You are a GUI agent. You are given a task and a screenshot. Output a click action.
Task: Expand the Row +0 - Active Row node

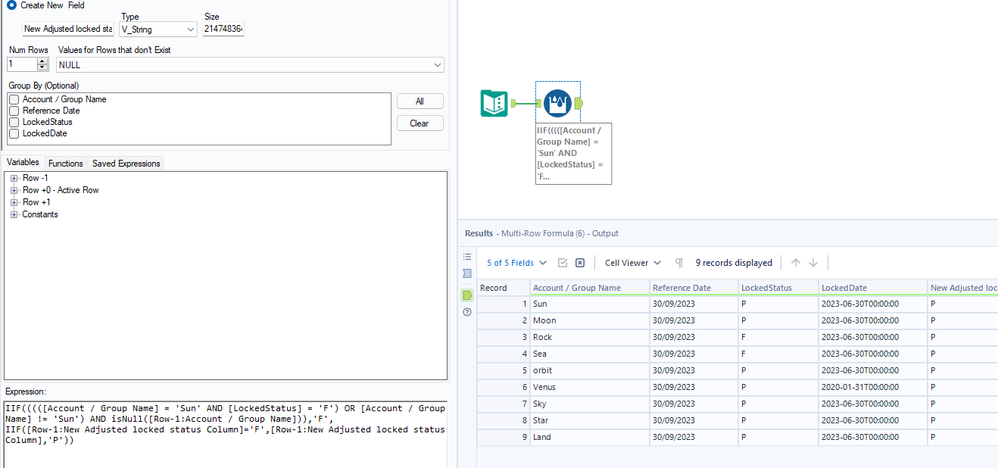click(x=13, y=190)
